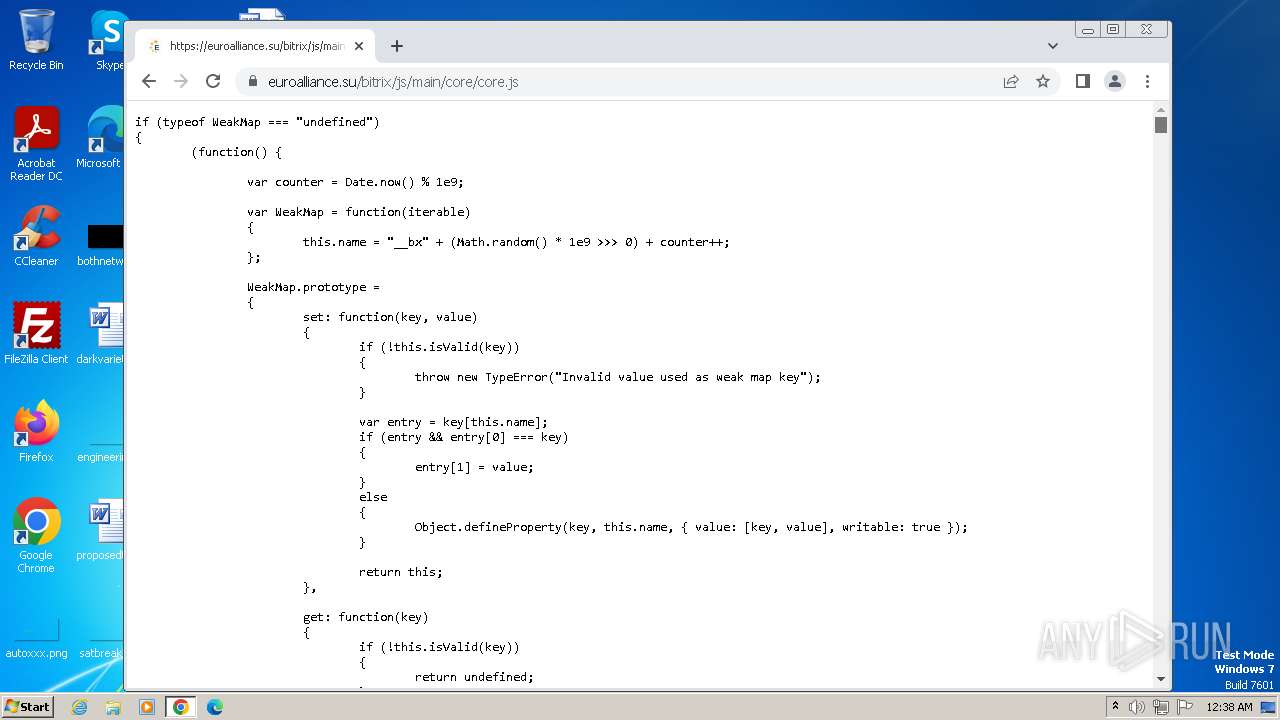Open autoxxx.png desktop file
The height and width of the screenshot is (720, 1280).
[36, 638]
